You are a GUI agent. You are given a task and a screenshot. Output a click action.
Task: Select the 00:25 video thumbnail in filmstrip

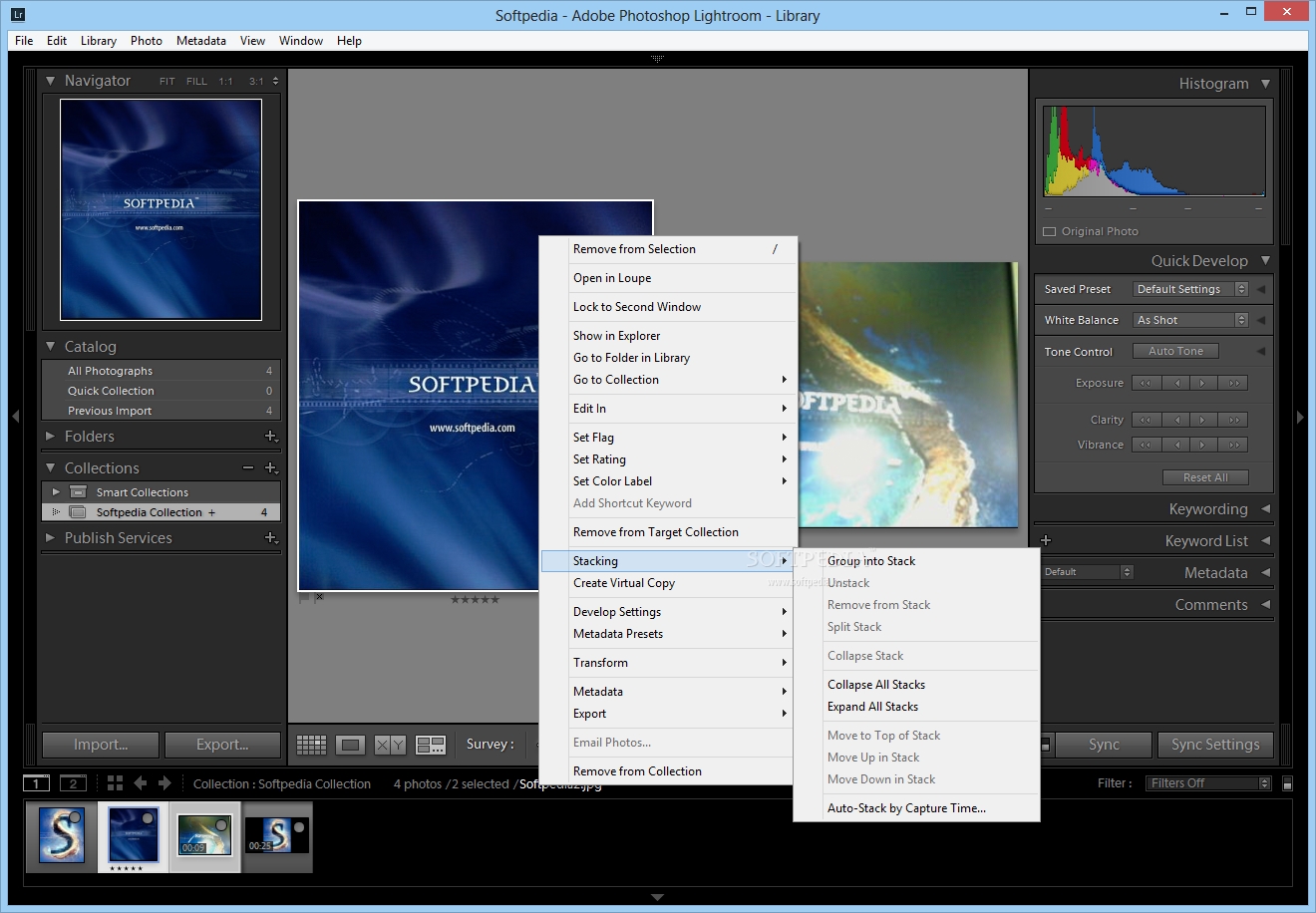pyautogui.click(x=277, y=835)
